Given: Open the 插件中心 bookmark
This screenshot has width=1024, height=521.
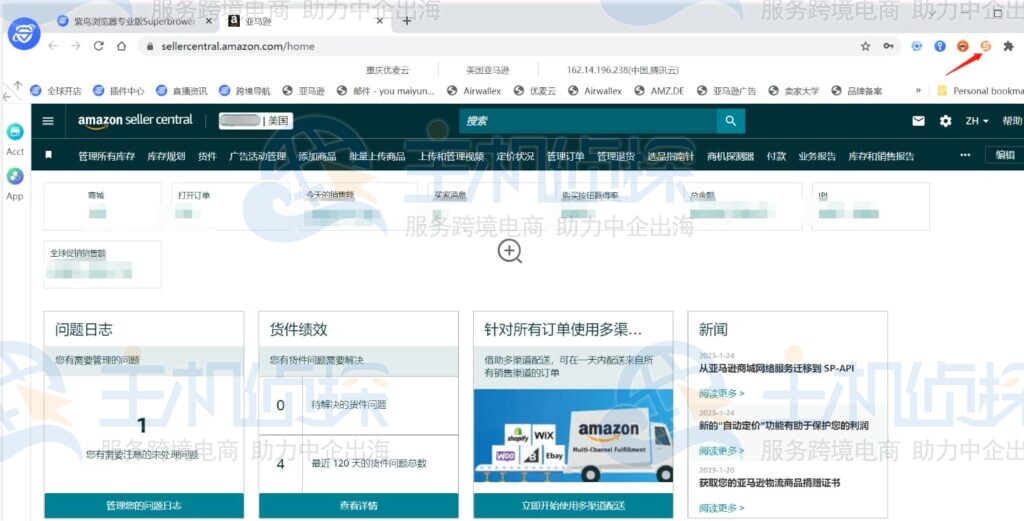Looking at the screenshot, I should 119,91.
